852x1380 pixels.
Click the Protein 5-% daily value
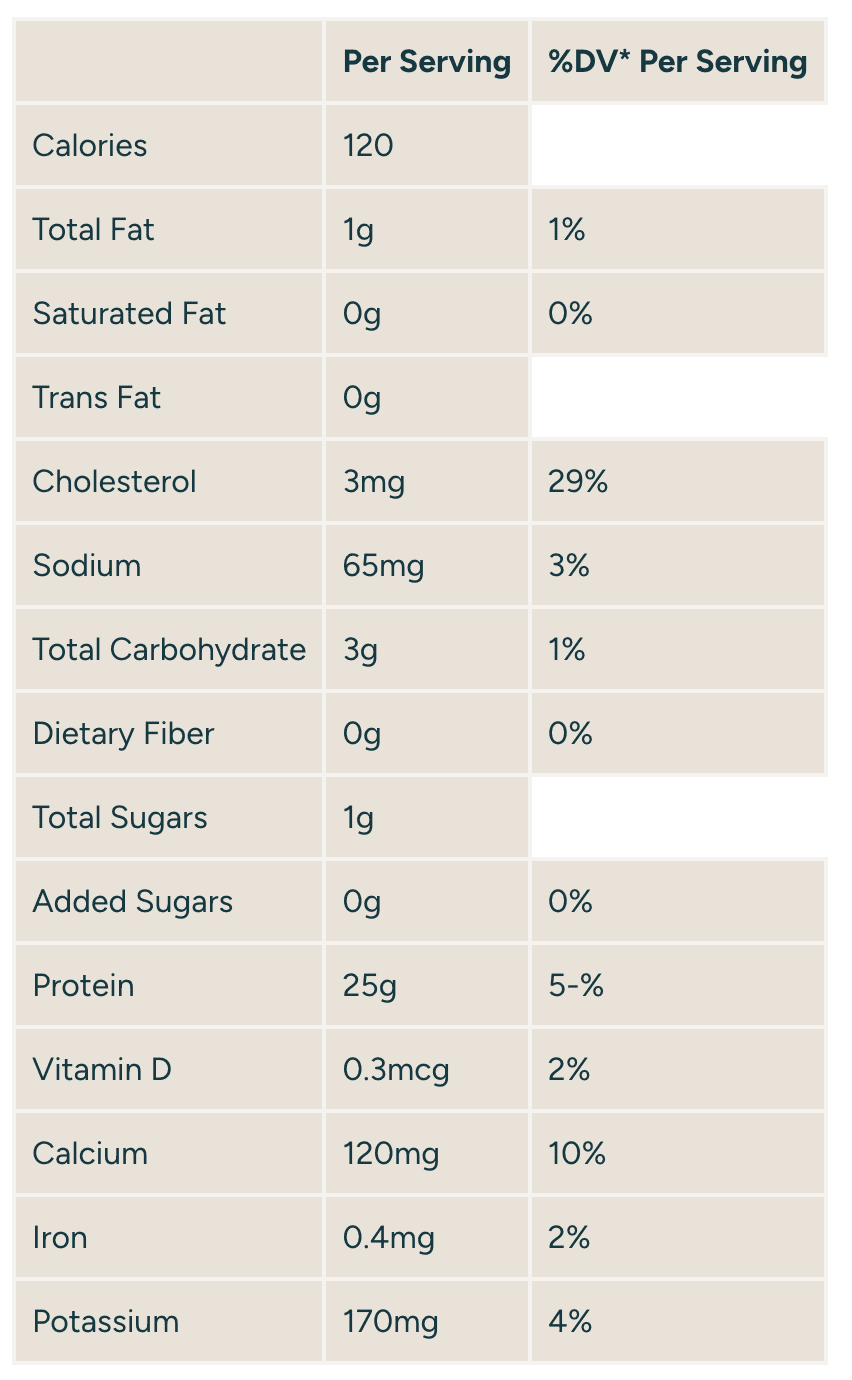click(x=576, y=986)
